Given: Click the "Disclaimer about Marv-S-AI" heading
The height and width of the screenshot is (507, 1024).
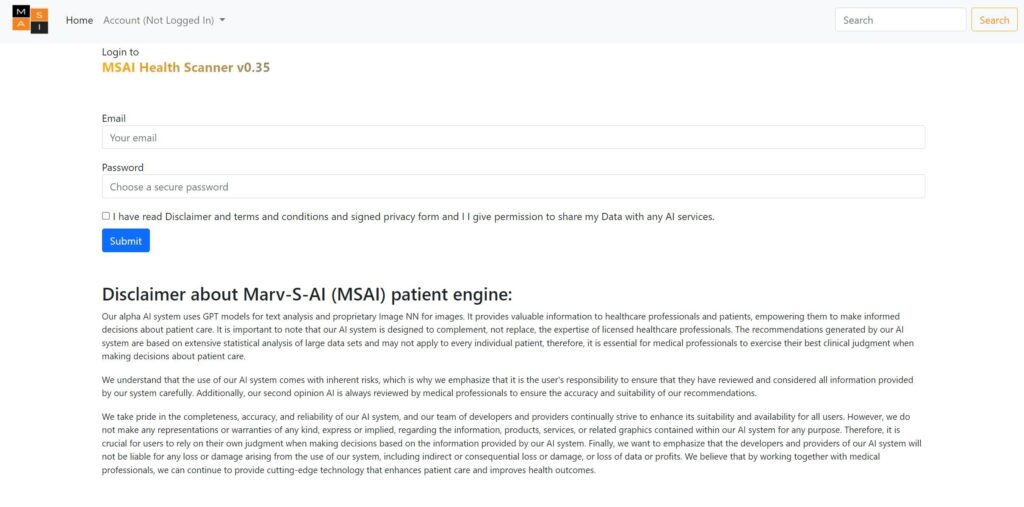Looking at the screenshot, I should [x=307, y=294].
